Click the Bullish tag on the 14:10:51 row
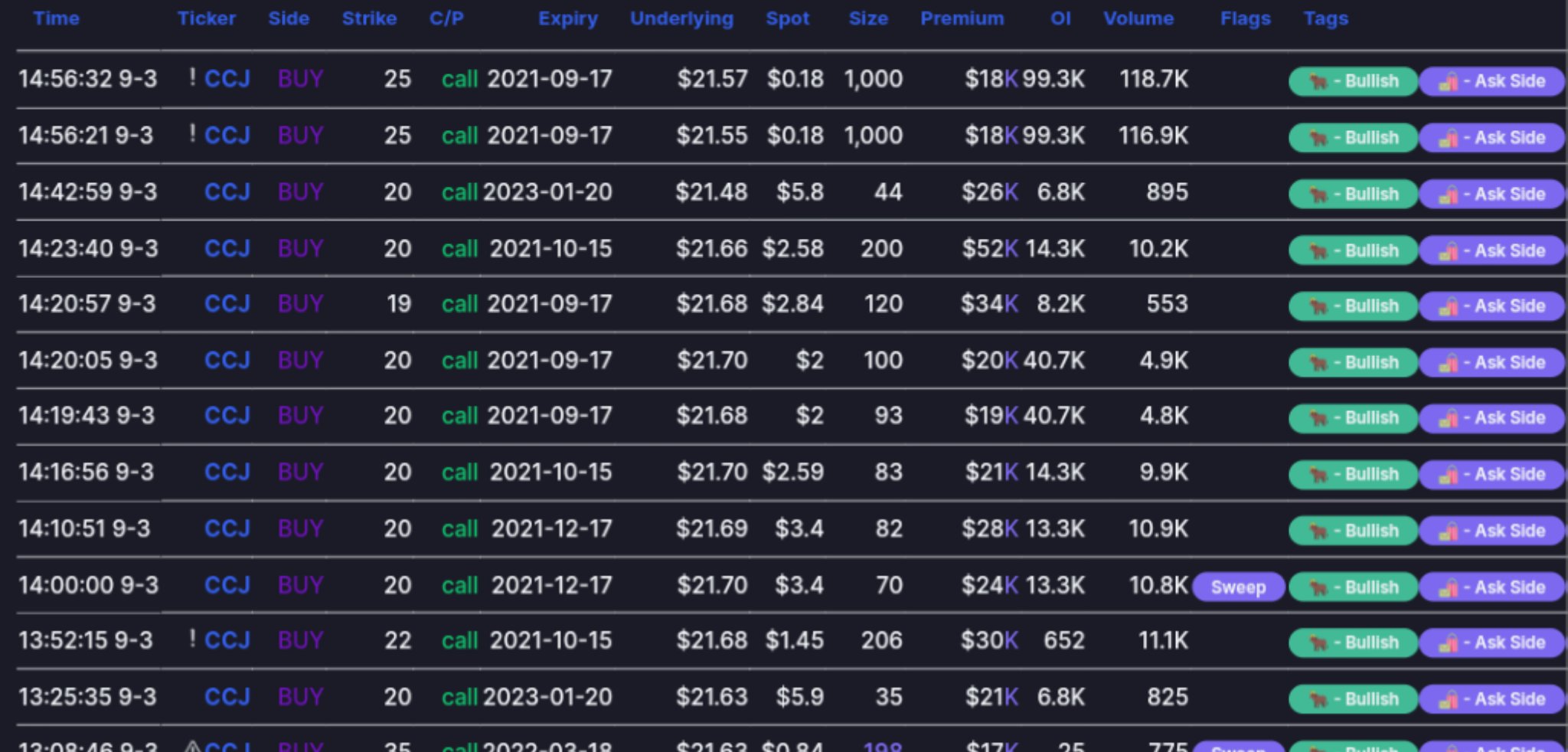Screen dimensions: 1568x752 (1353, 531)
